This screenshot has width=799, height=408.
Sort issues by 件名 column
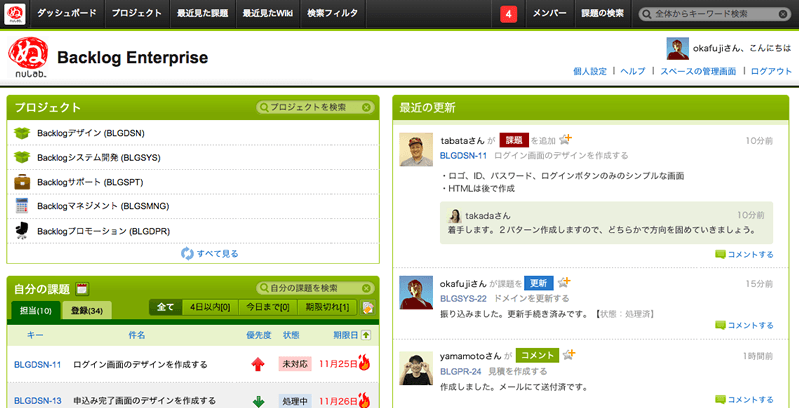click(137, 335)
